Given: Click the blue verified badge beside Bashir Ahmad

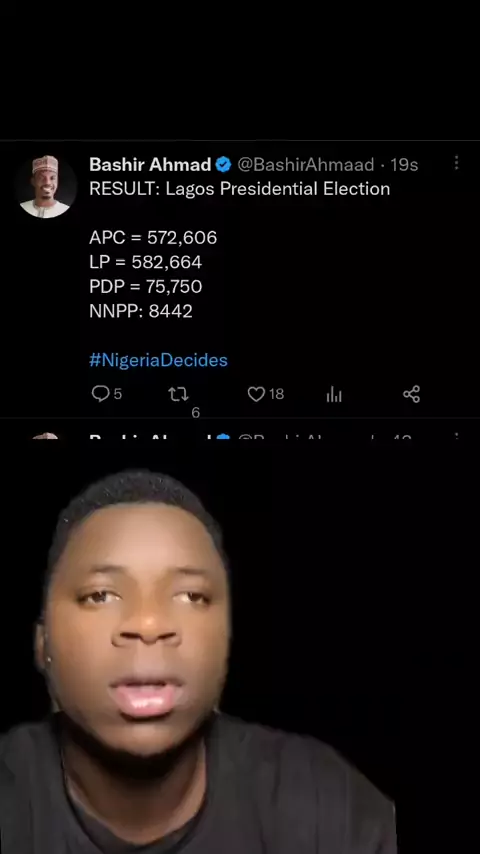Looking at the screenshot, I should tap(223, 164).
